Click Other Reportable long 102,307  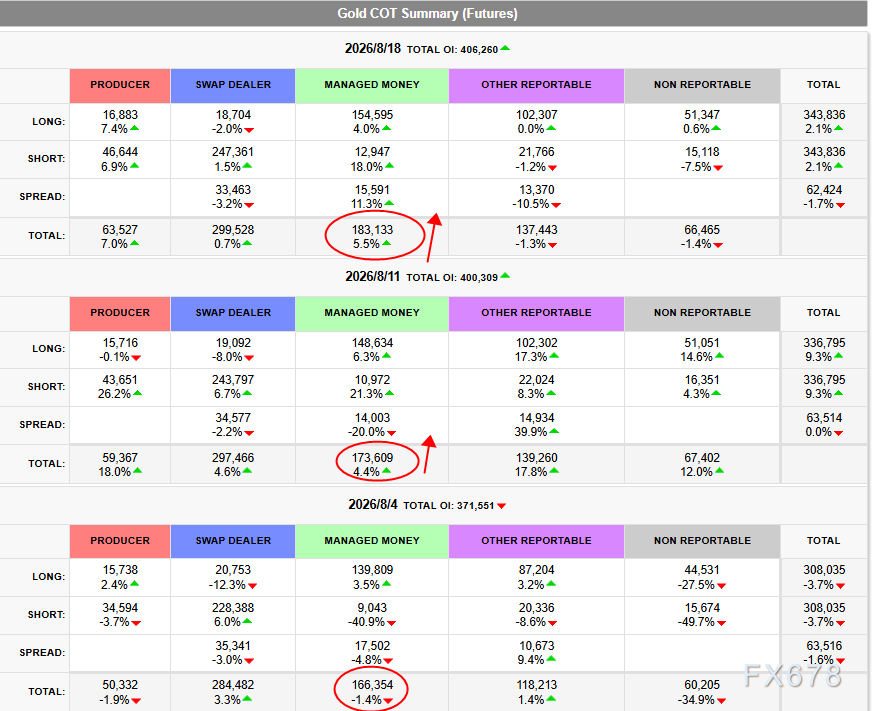coord(536,115)
